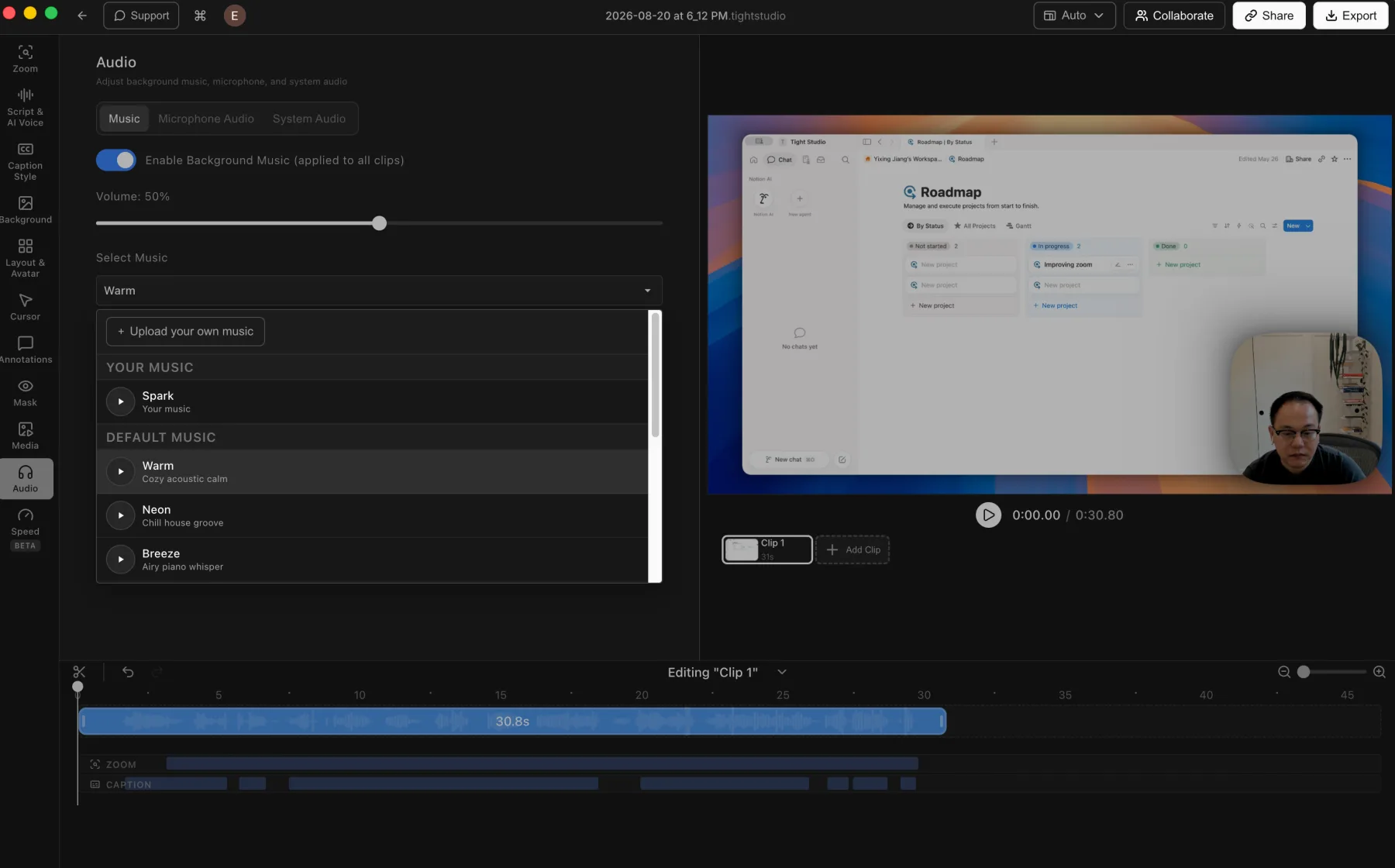Viewport: 1395px width, 868px height.
Task: Open the Annotations panel
Action: 25,349
